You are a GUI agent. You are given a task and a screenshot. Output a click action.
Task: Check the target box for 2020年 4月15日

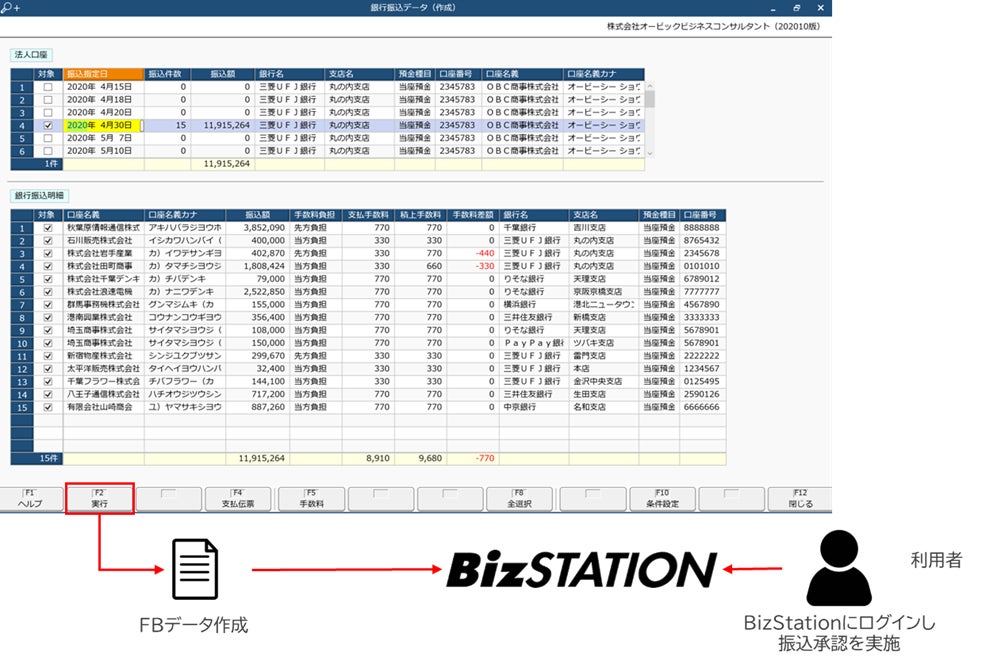click(x=48, y=87)
